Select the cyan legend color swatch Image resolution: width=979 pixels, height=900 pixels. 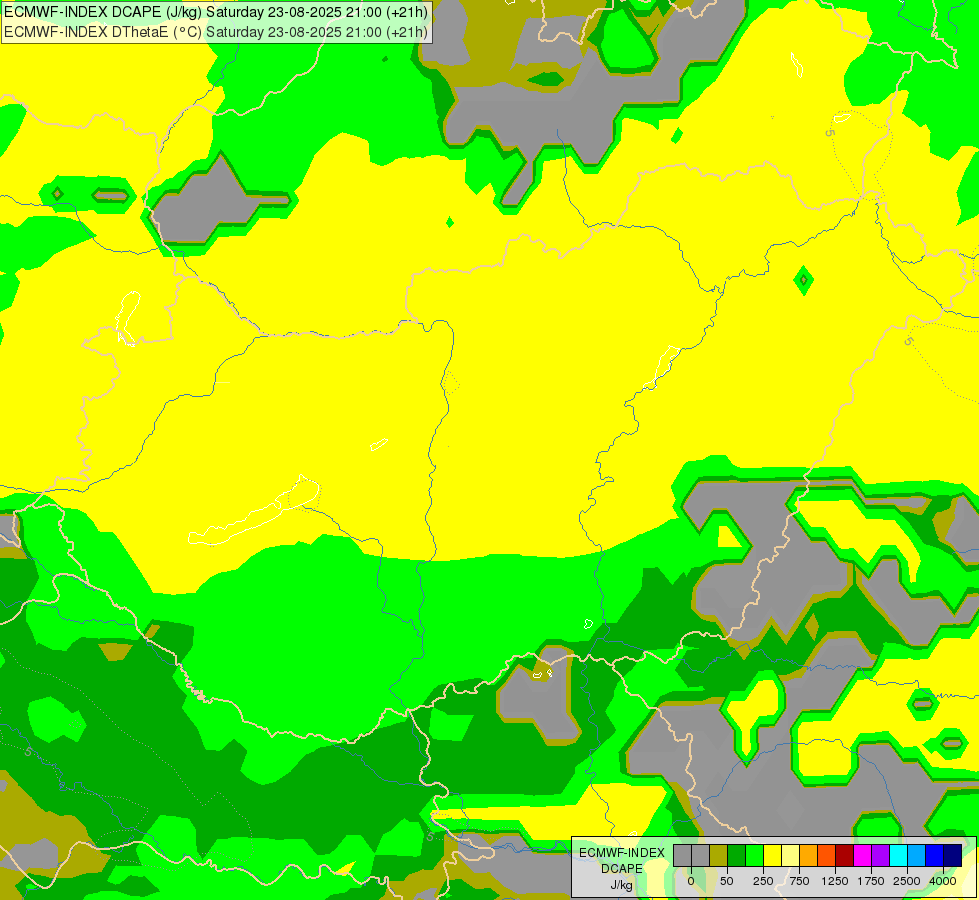coord(898,855)
